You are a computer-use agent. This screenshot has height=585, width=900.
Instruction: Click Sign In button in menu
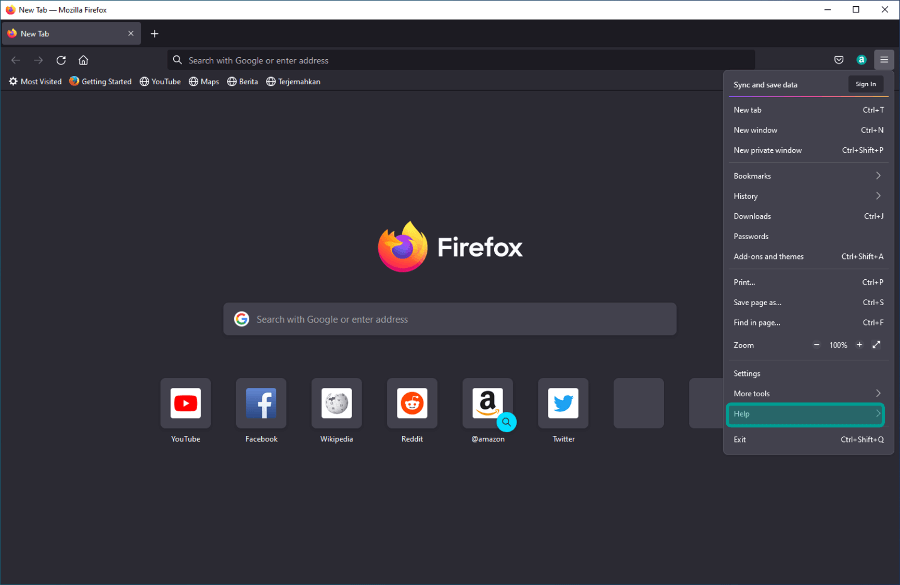[x=866, y=84]
